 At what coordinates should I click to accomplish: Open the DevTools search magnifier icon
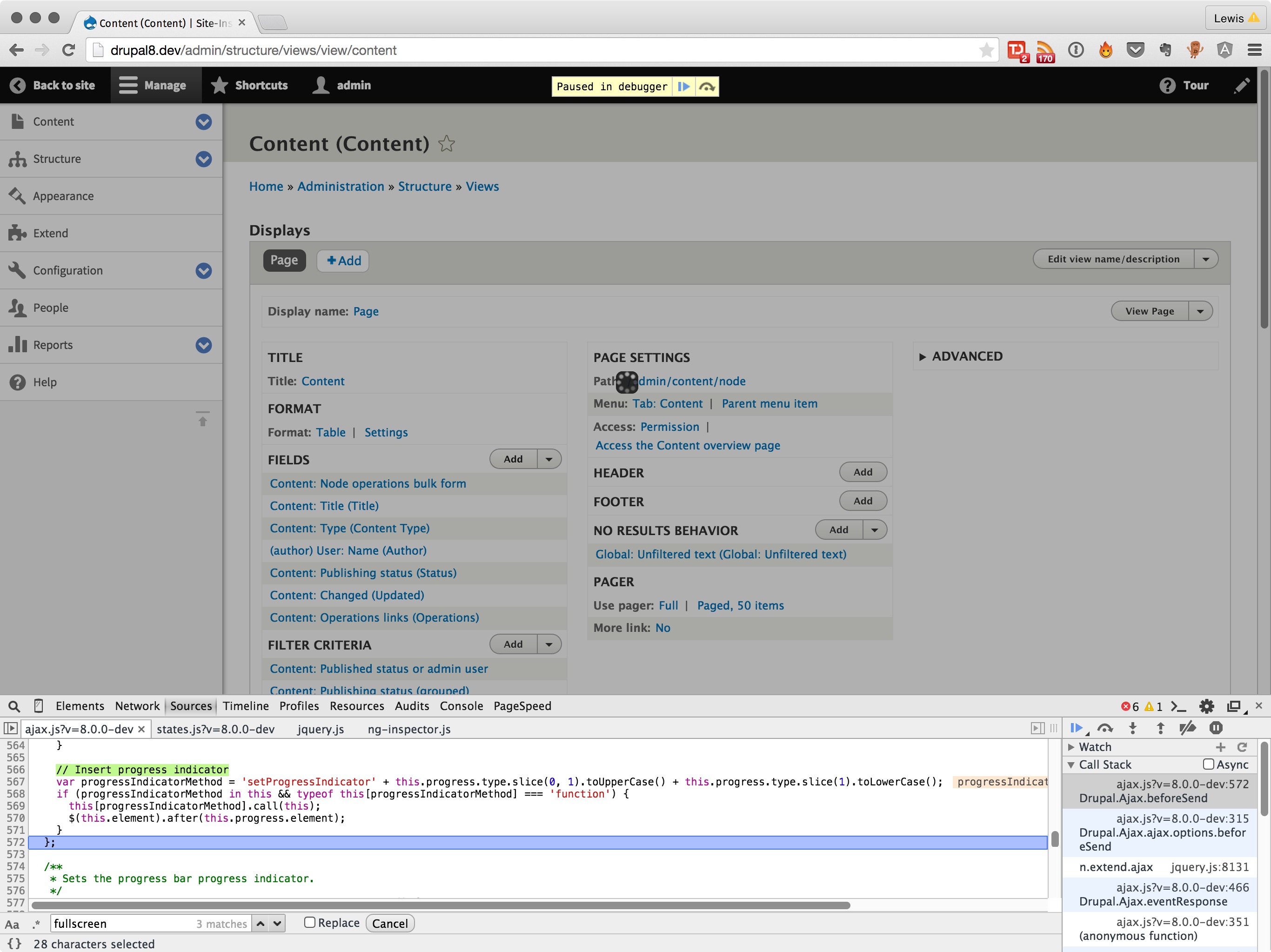(x=14, y=706)
